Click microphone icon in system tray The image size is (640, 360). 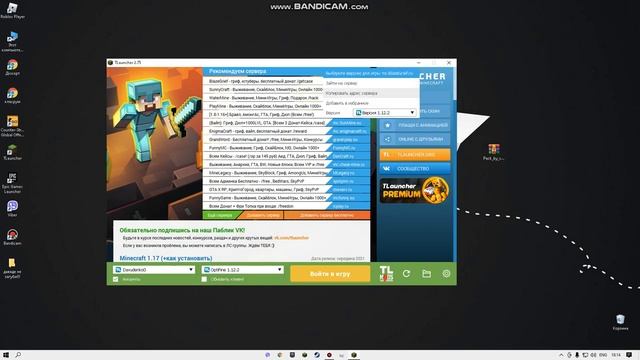[x=577, y=355]
